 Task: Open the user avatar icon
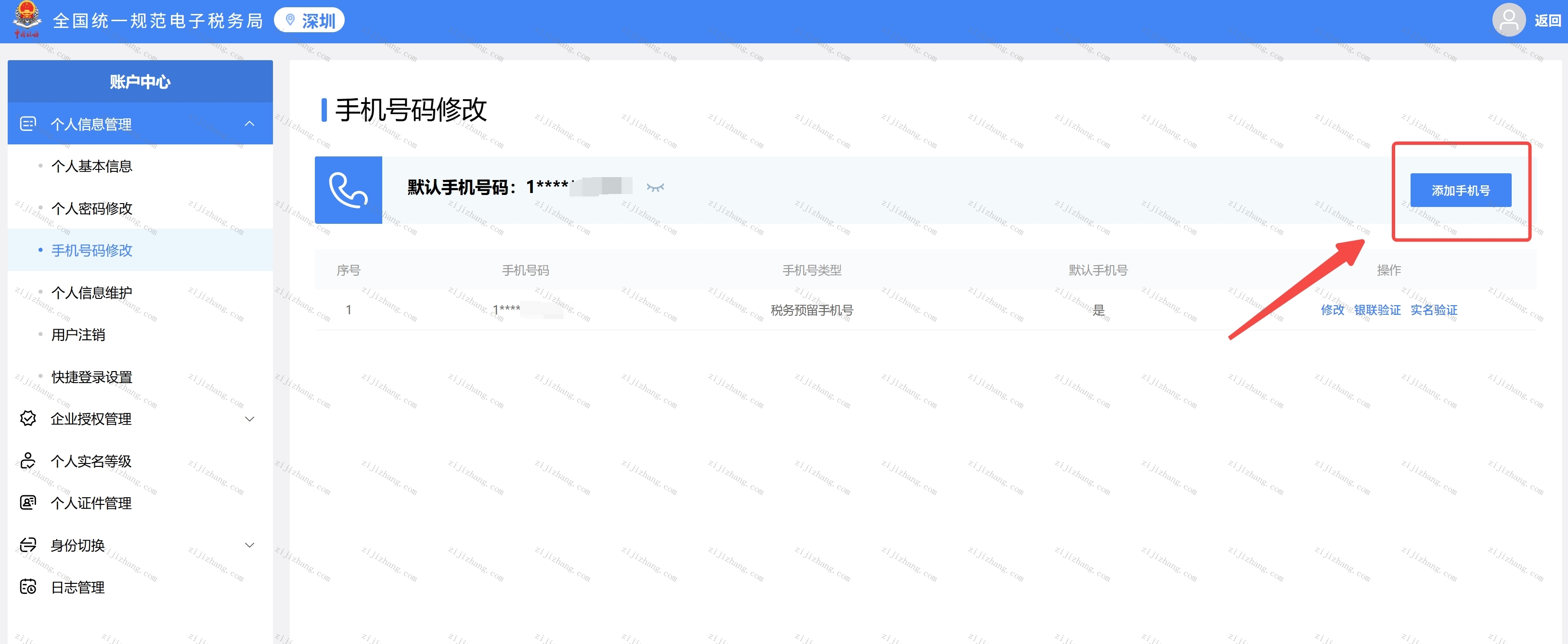tap(1508, 20)
